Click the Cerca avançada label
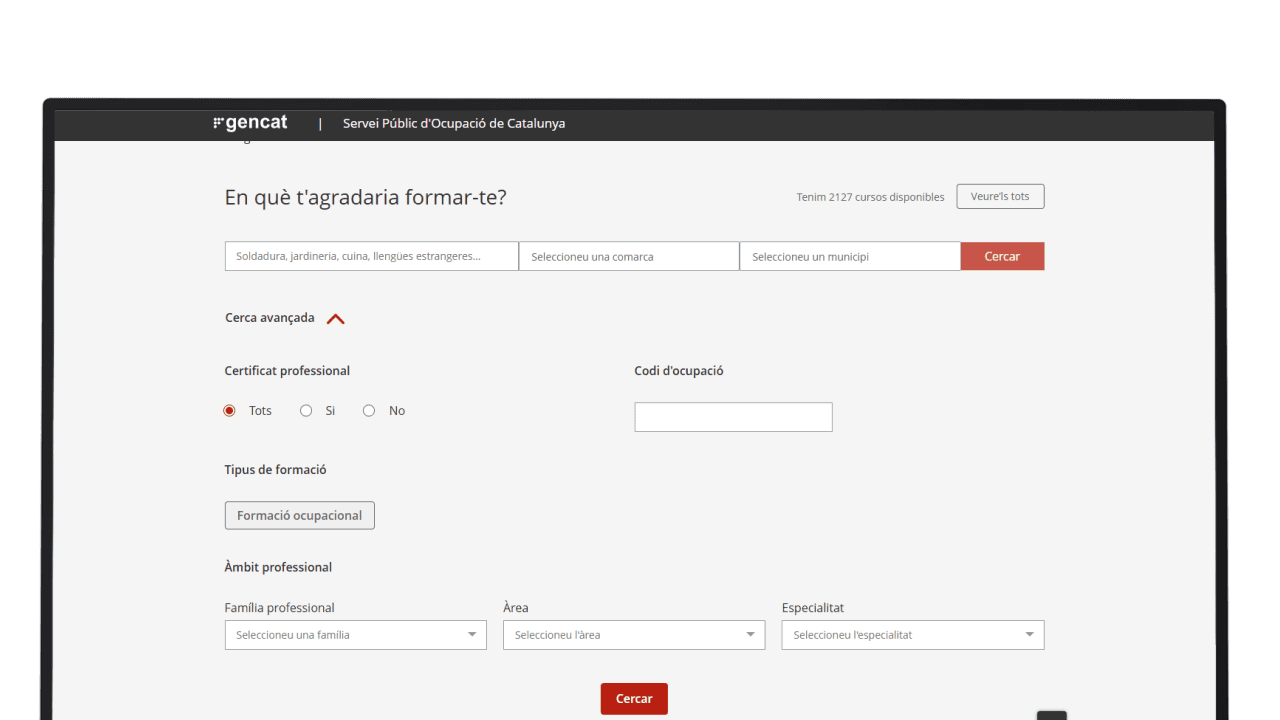Screen dimensions: 1280x720 click(x=269, y=318)
